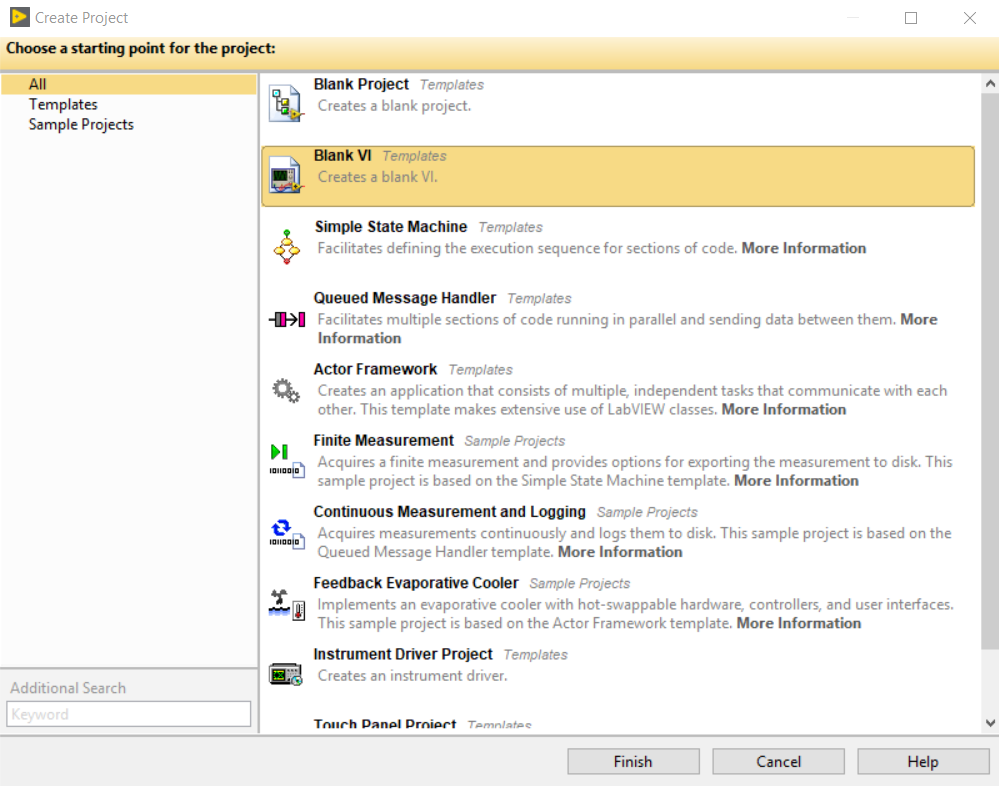Click the Continuous Measurement and Logging icon
999x786 pixels.
point(287,533)
